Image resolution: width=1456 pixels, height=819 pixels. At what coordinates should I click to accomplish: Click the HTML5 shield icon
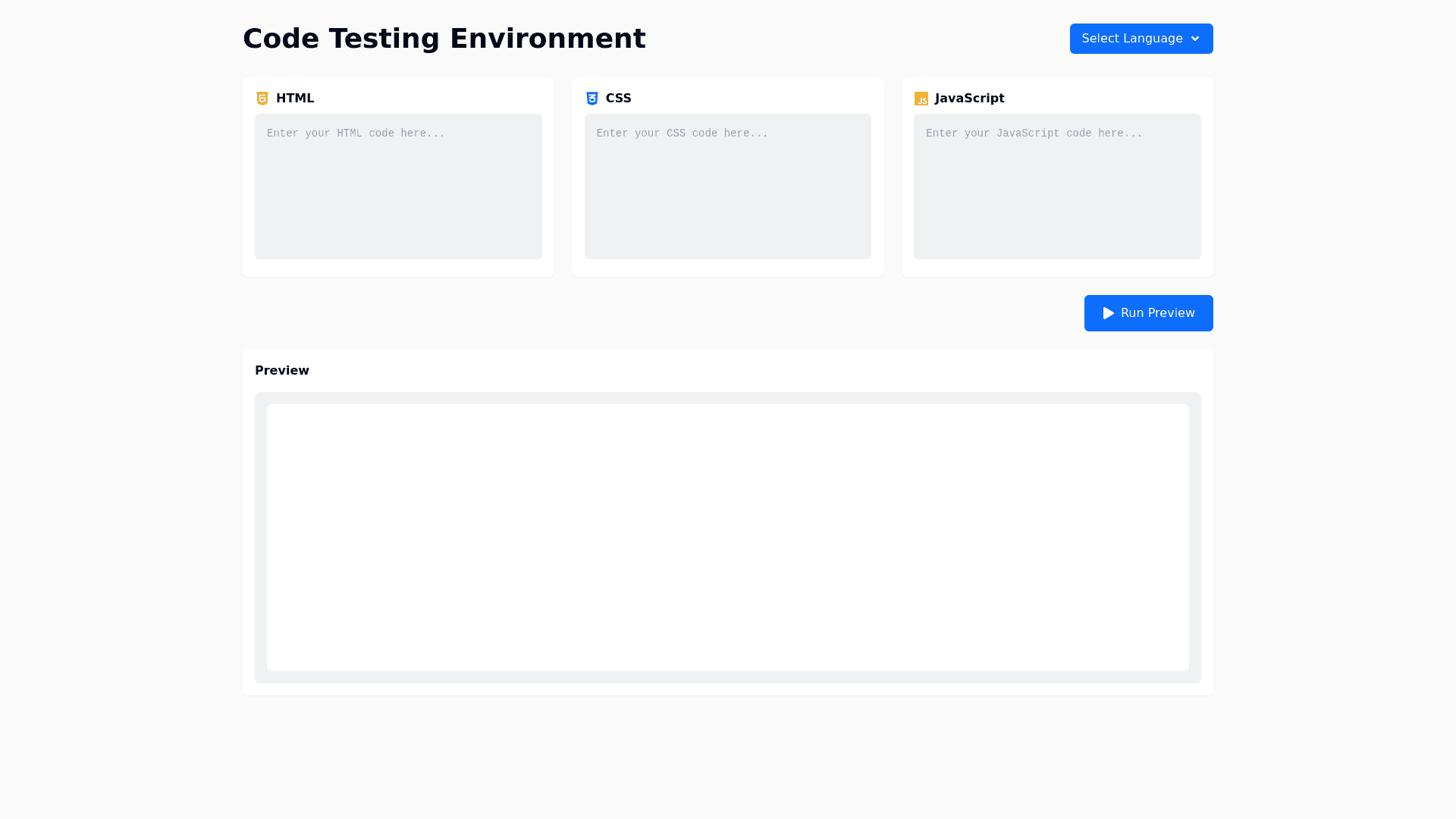pyautogui.click(x=262, y=99)
